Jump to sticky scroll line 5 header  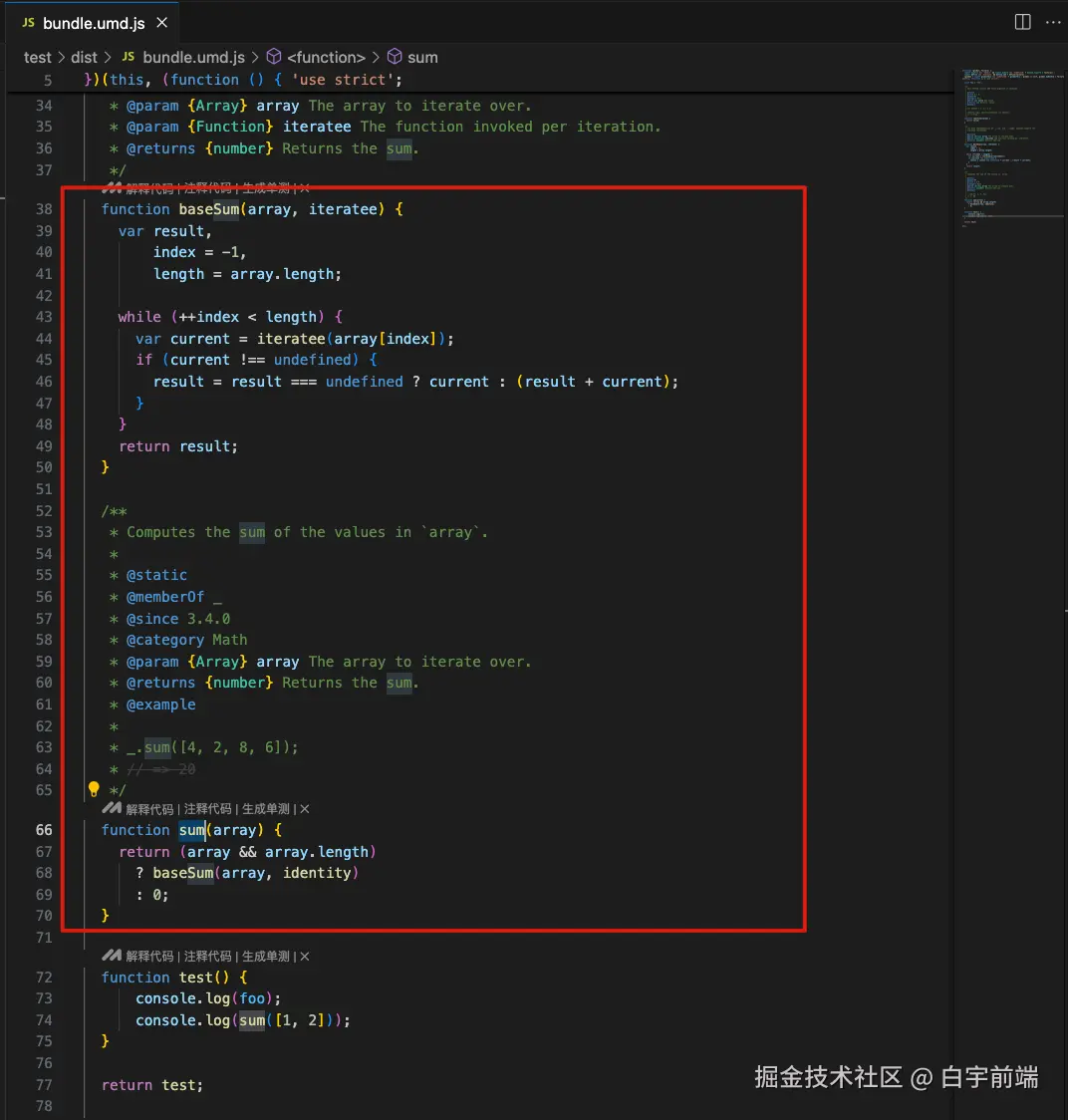coord(478,80)
